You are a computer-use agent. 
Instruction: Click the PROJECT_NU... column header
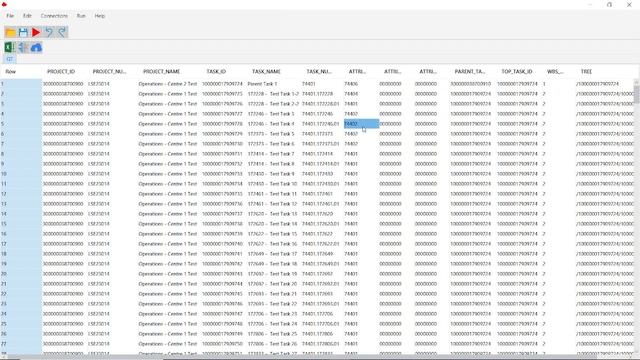109,71
